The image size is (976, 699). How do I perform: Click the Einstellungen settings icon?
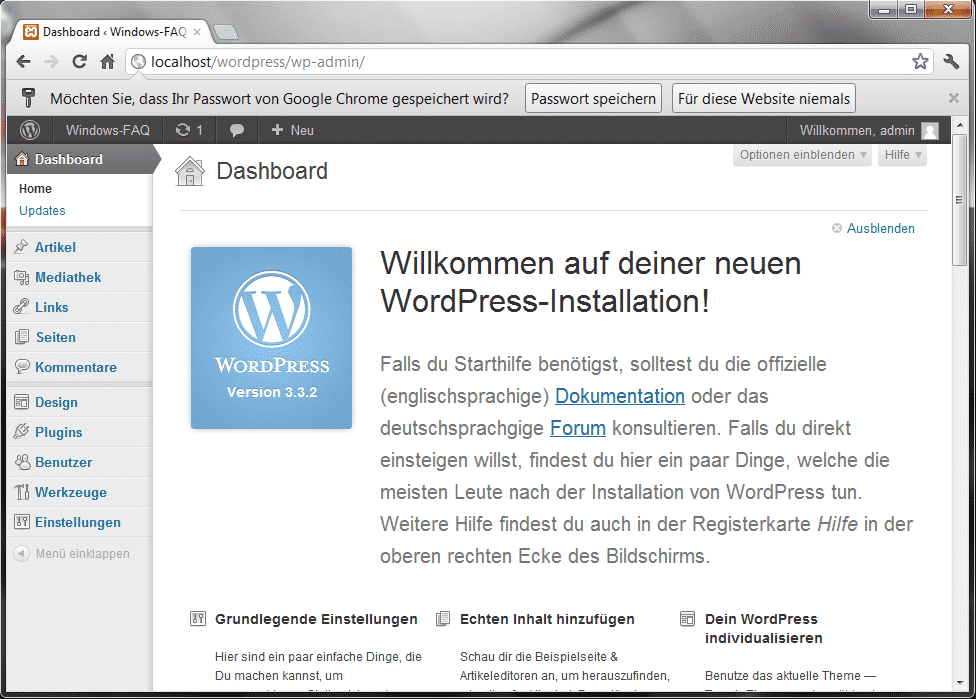pos(21,522)
